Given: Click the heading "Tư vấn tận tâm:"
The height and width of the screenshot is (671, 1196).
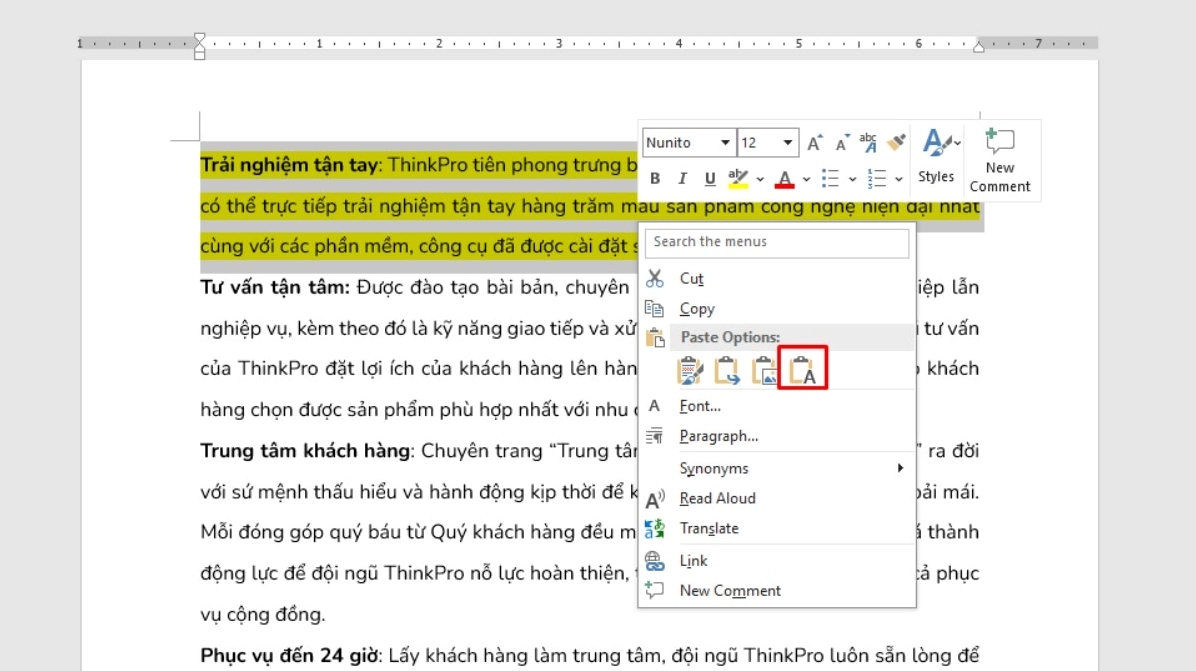Looking at the screenshot, I should (x=275, y=287).
